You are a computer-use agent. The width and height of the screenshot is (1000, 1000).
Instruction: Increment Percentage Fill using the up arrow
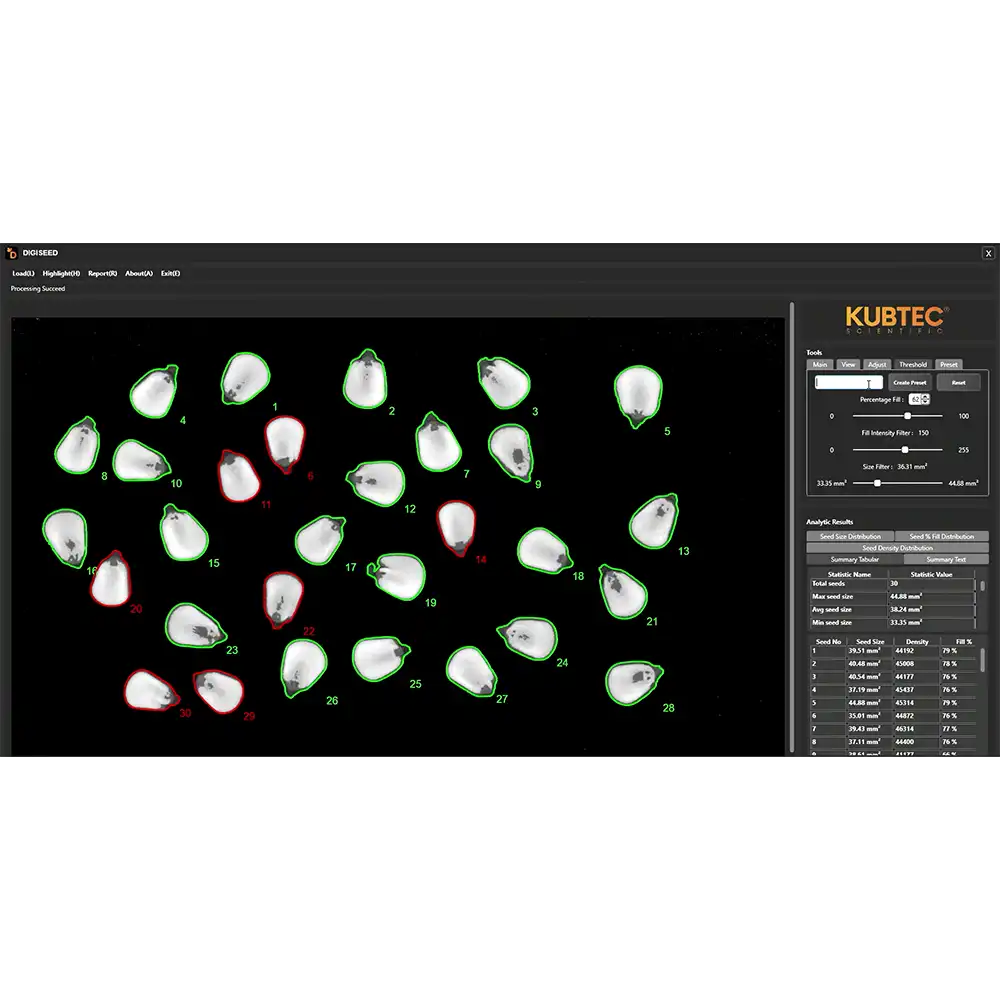(x=927, y=396)
